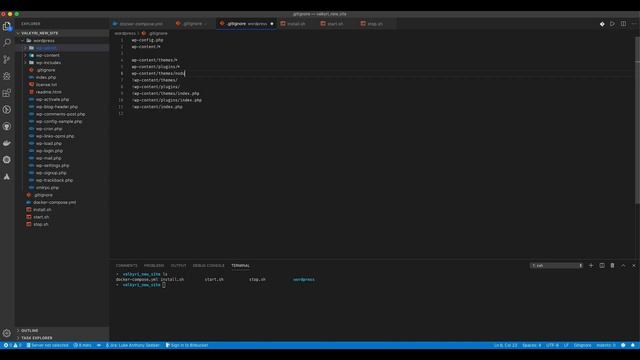
Task: Click the Jira user status bar item
Action: point(133,345)
